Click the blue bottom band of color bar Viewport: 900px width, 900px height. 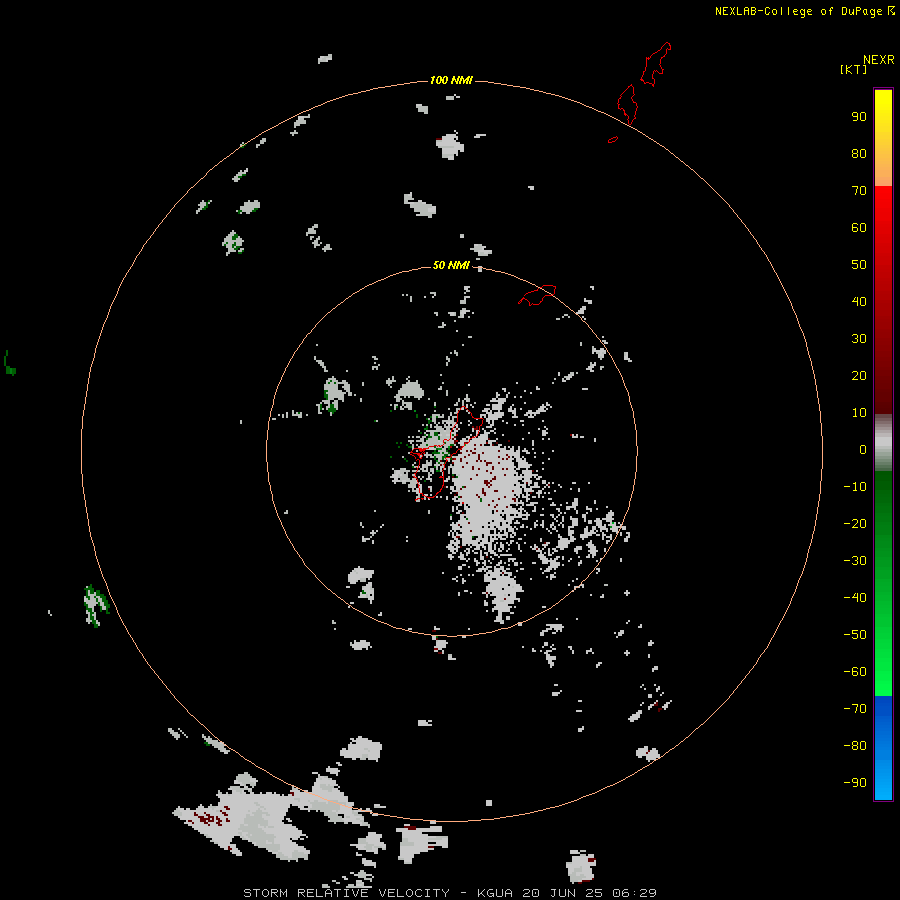pyautogui.click(x=883, y=748)
